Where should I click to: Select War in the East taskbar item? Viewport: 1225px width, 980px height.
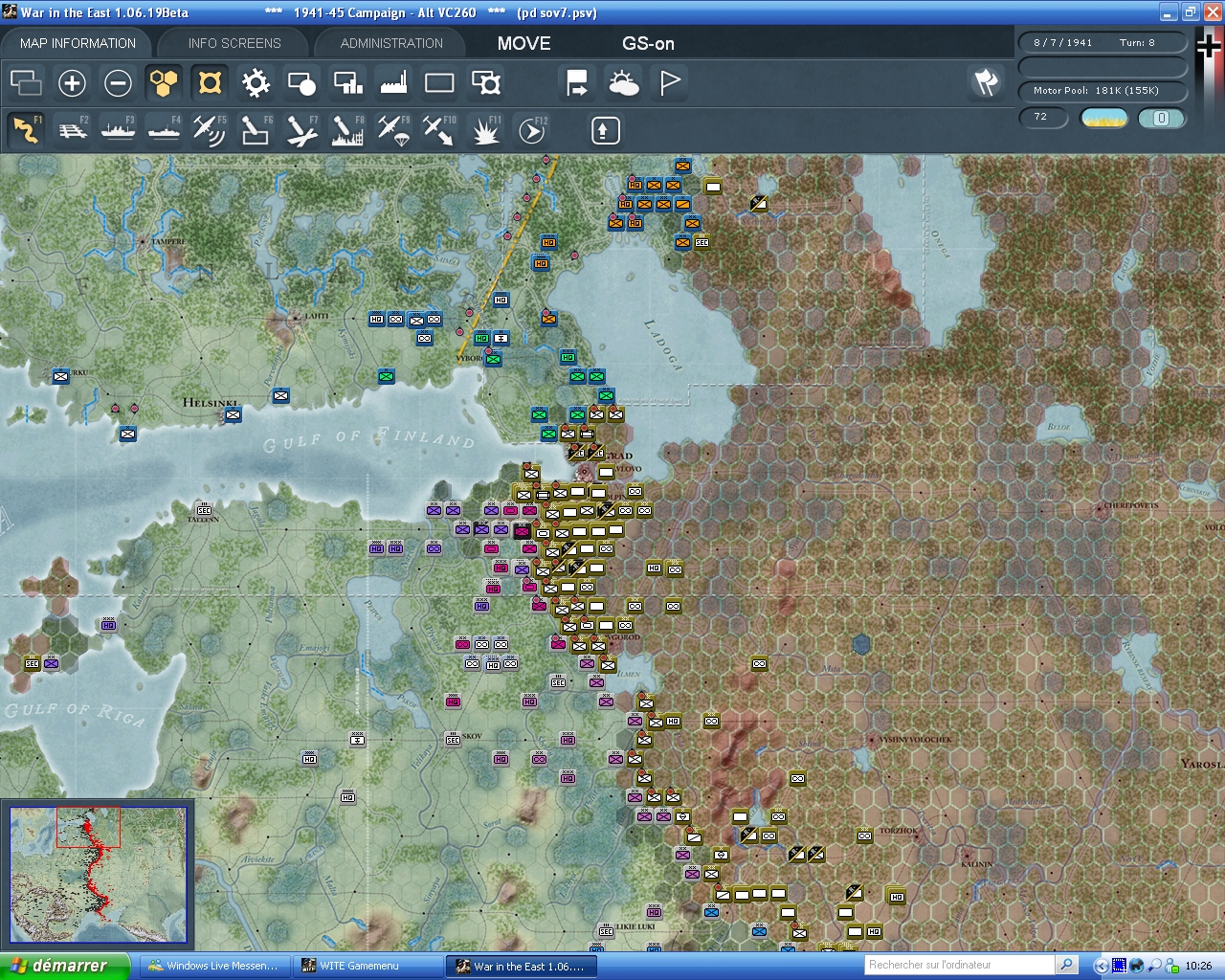click(523, 966)
